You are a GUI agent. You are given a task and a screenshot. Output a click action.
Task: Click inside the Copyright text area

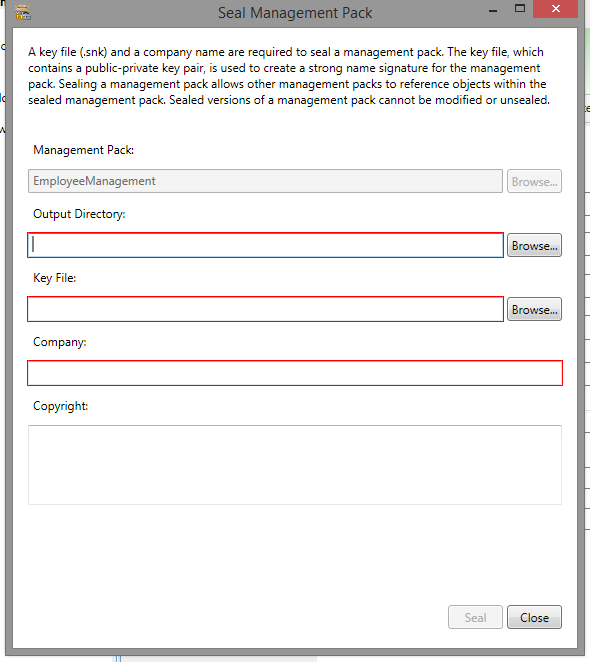point(295,465)
